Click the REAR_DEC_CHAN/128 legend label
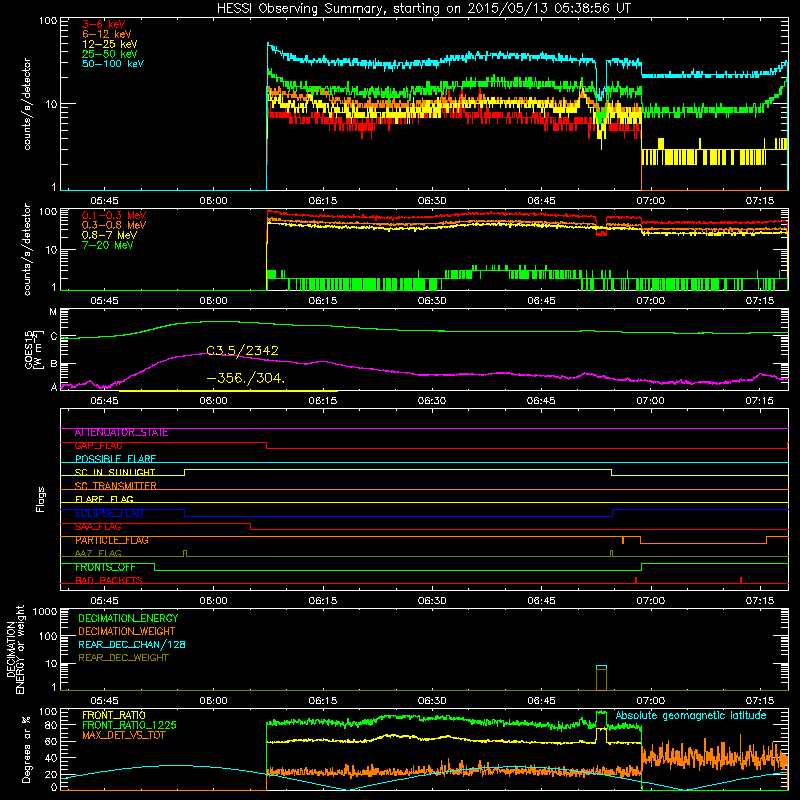Viewport: 800px width, 800px height. pyautogui.click(x=132, y=644)
